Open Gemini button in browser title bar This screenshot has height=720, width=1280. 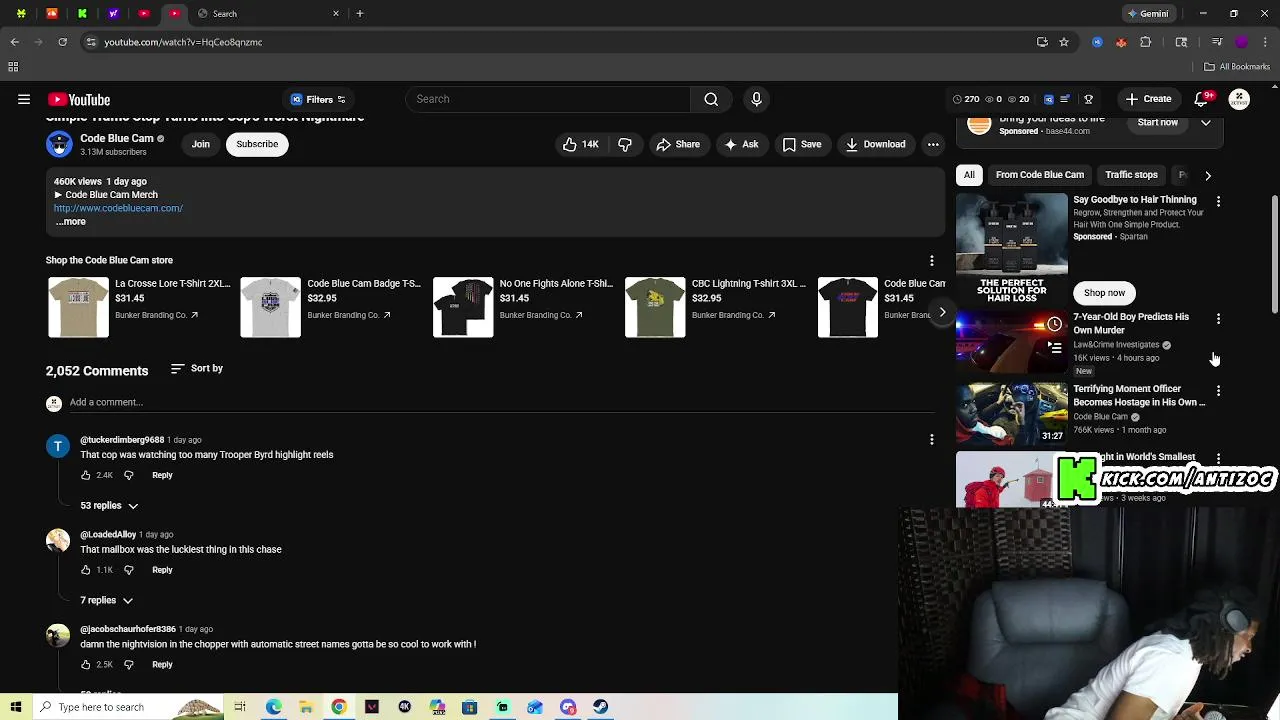pos(1148,14)
